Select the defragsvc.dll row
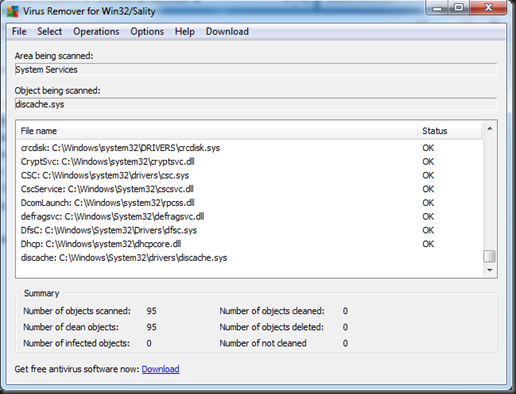This screenshot has width=516, height=394. (x=250, y=216)
